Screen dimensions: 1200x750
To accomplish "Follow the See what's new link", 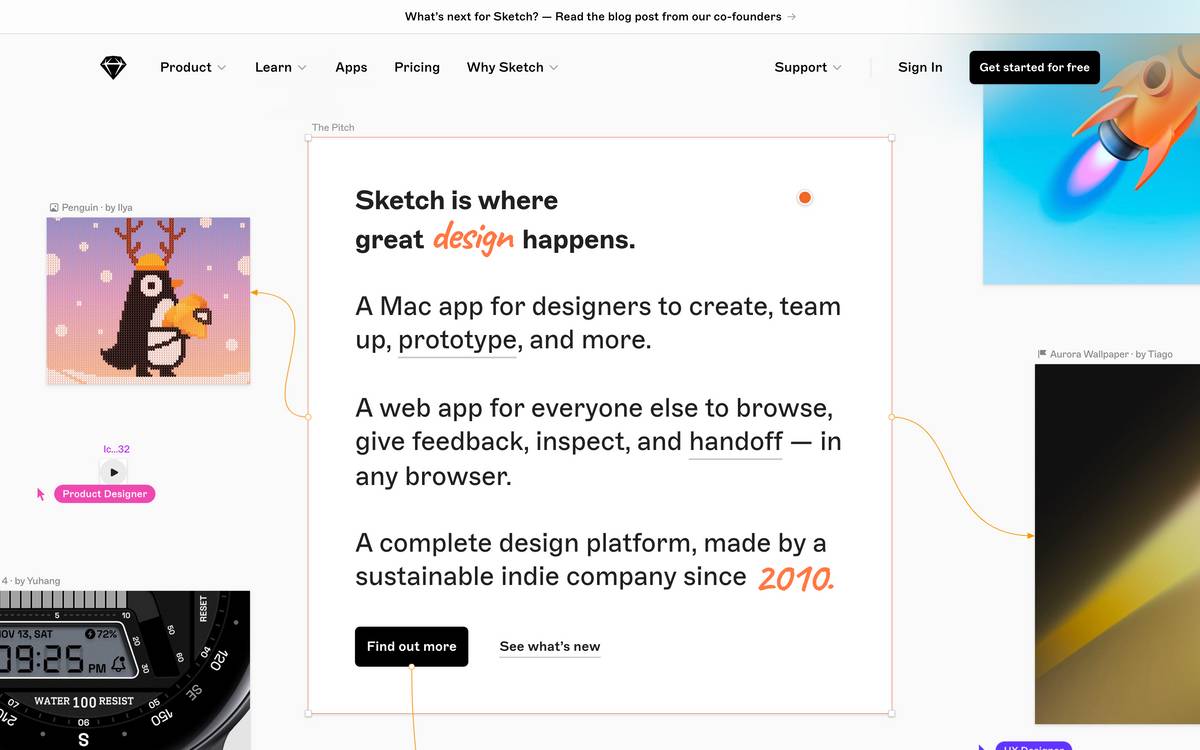I will [550, 647].
